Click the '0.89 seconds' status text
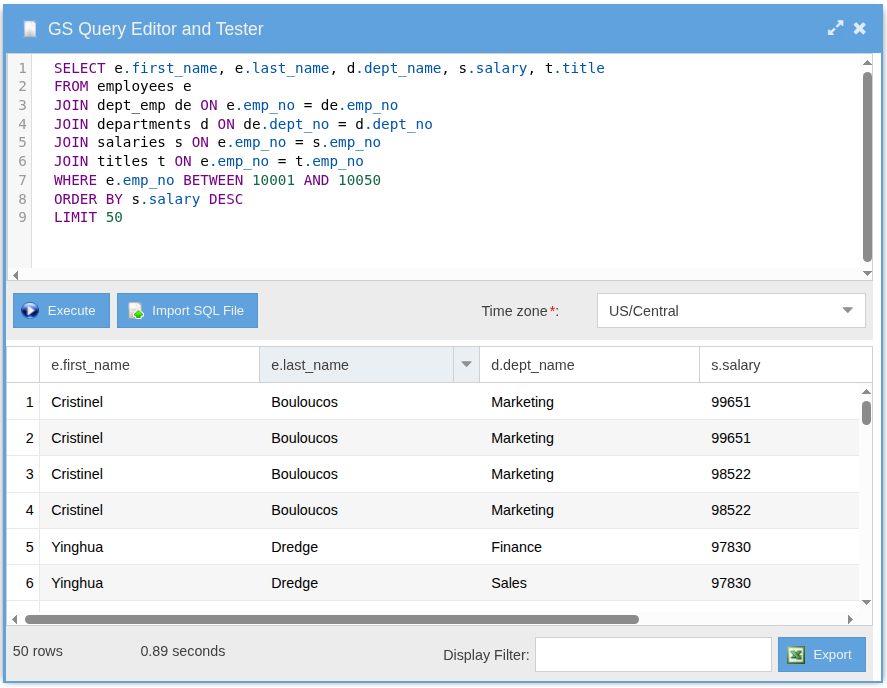 [x=183, y=651]
